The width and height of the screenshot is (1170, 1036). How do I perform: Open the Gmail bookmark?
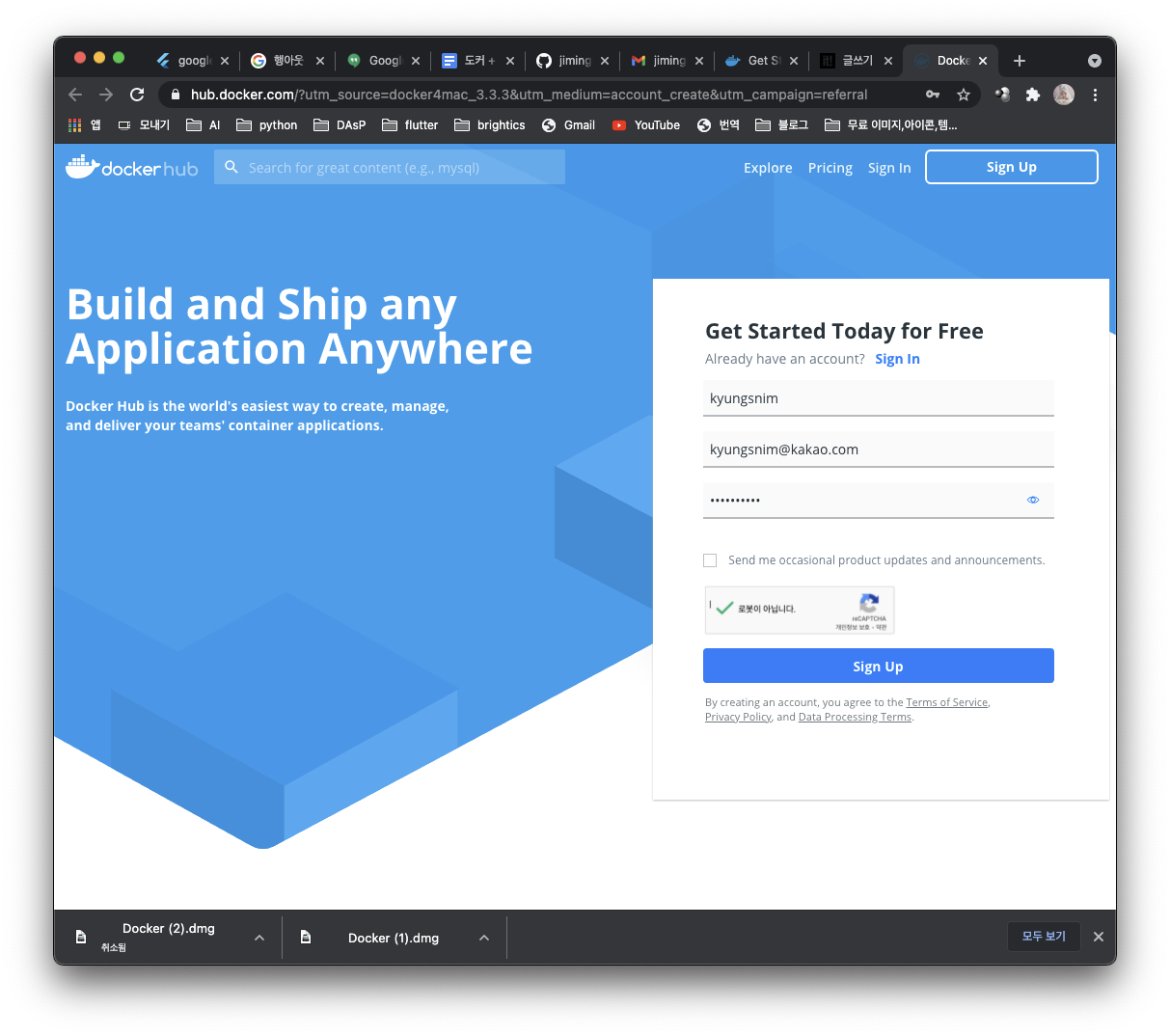click(568, 125)
